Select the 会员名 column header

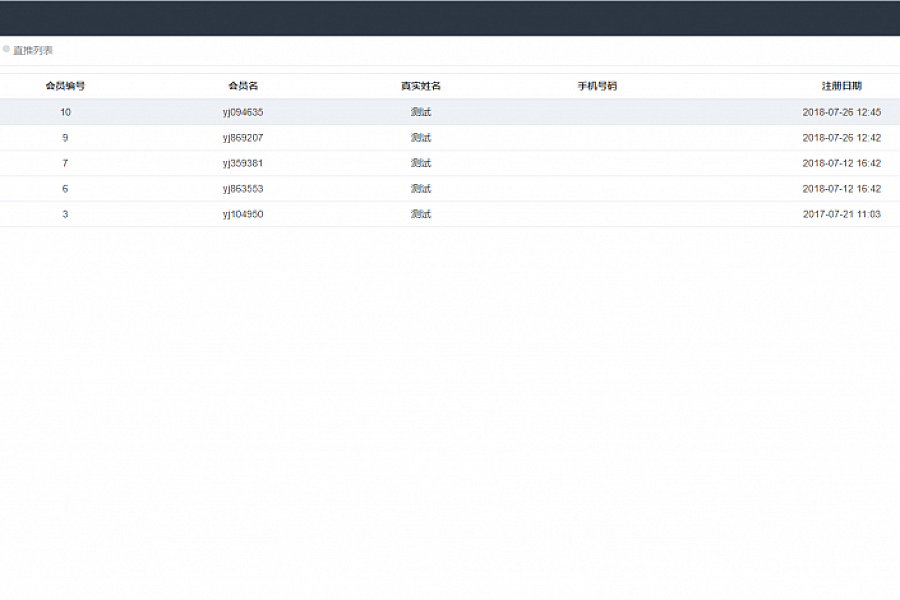243,86
